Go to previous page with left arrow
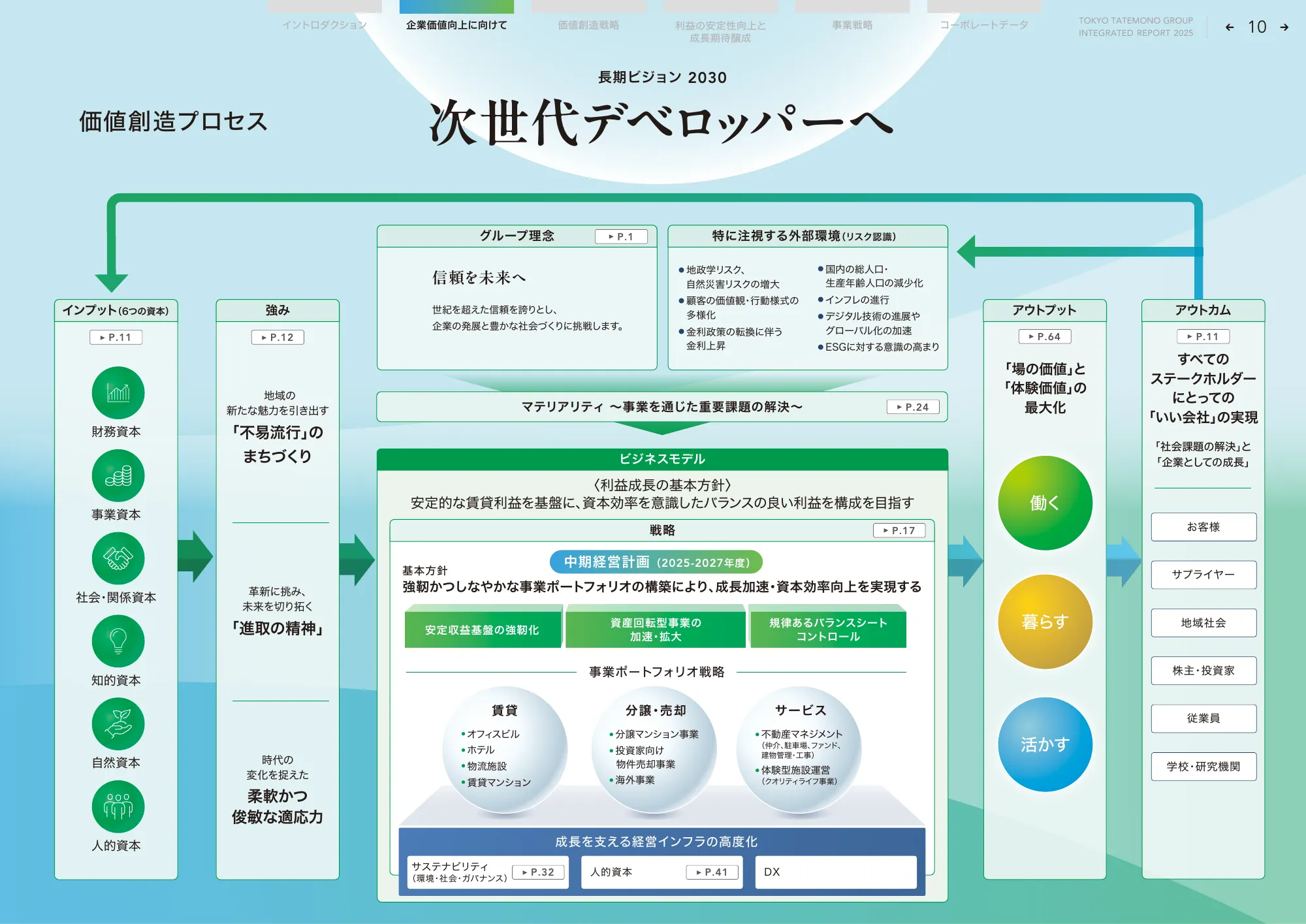This screenshot has height=924, width=1306. 1230,27
